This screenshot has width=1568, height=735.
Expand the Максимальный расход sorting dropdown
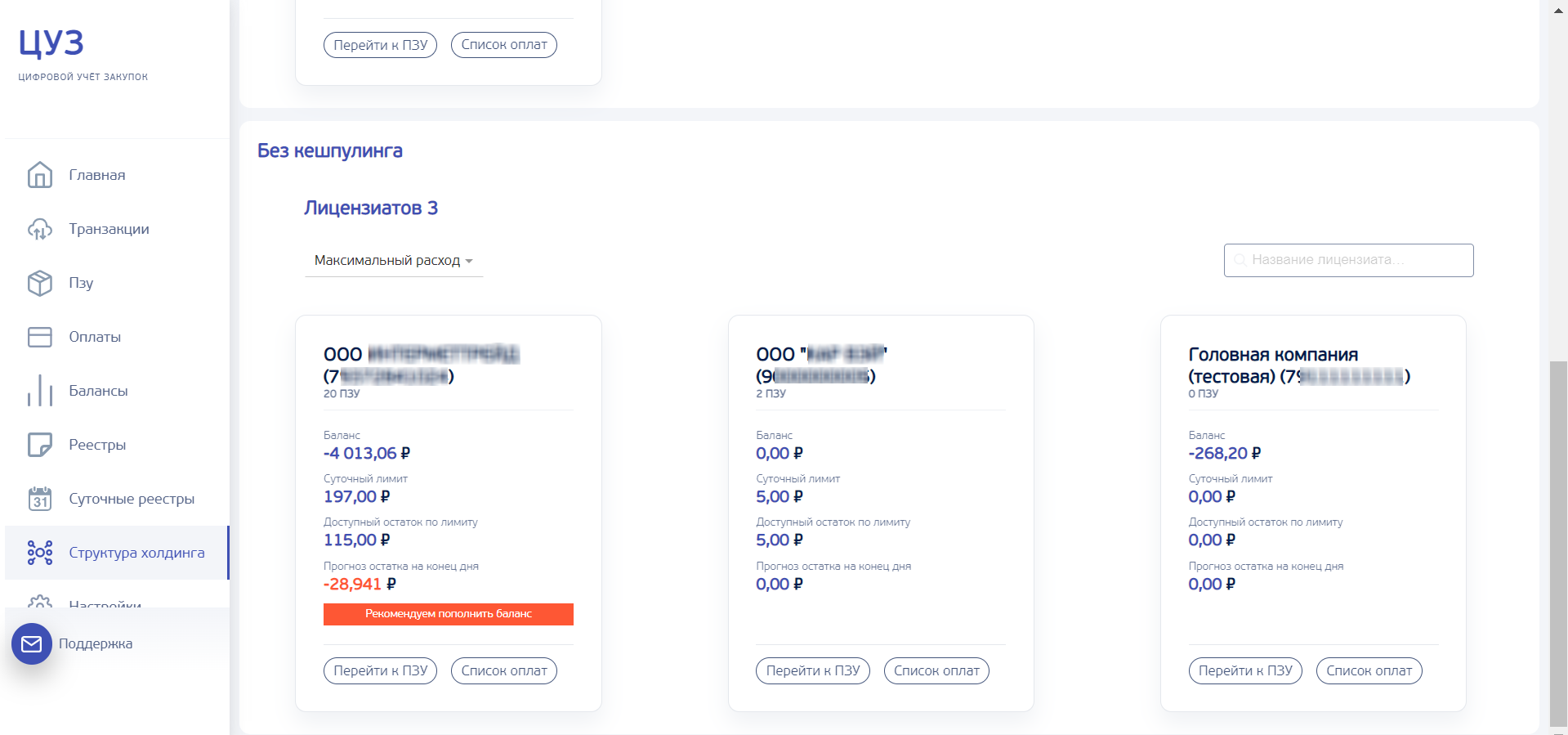click(394, 261)
